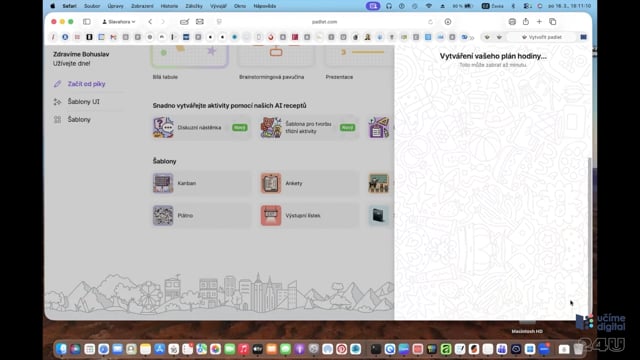Select the Výstupní lístek template
The image size is (640, 360).
coord(309,215)
